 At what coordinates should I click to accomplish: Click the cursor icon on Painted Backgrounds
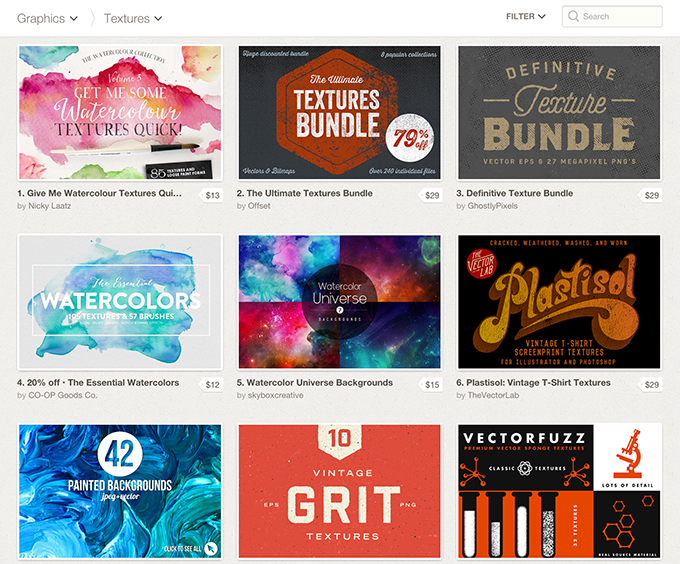click(210, 549)
